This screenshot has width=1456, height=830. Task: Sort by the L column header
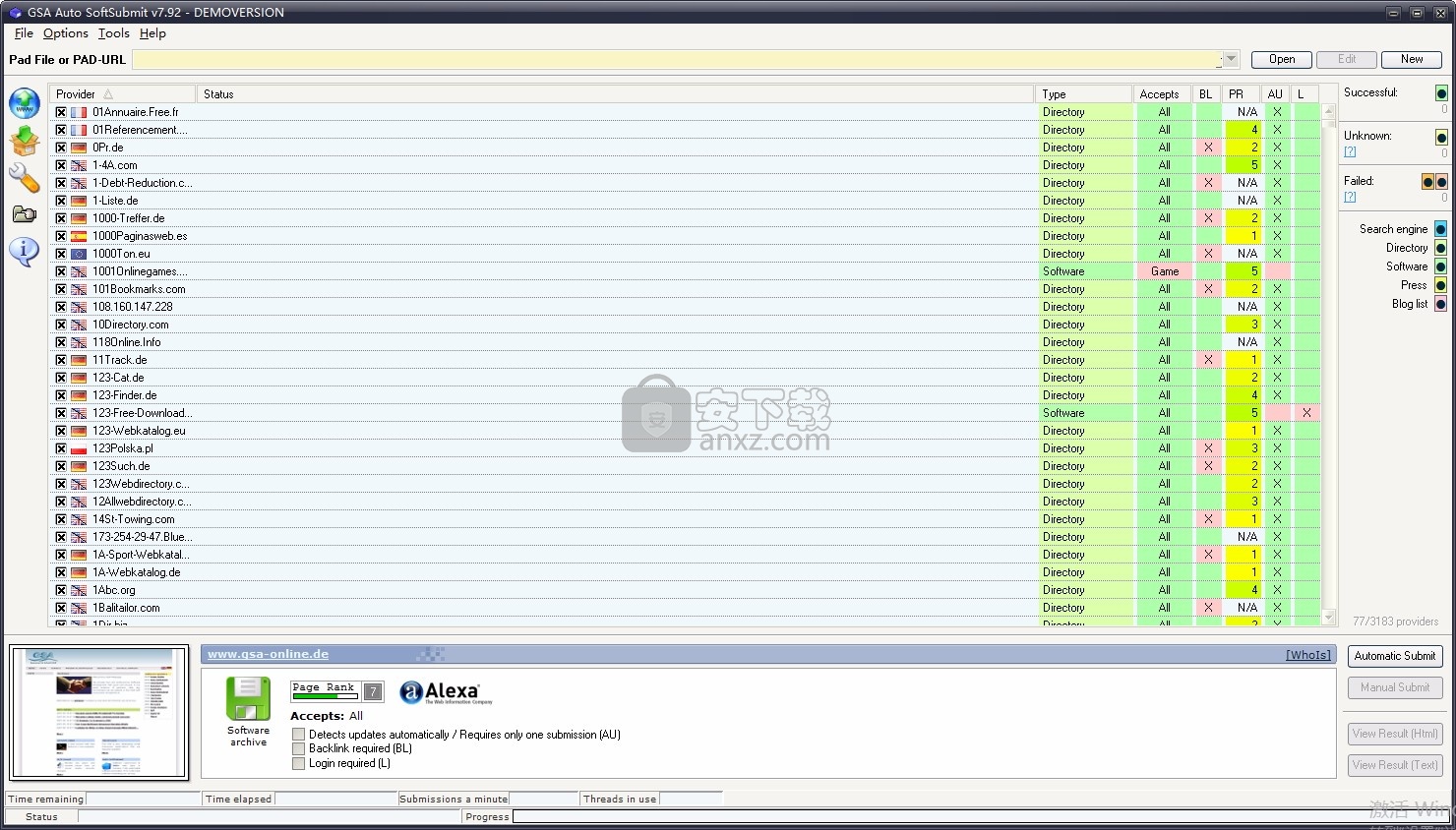tap(1305, 94)
